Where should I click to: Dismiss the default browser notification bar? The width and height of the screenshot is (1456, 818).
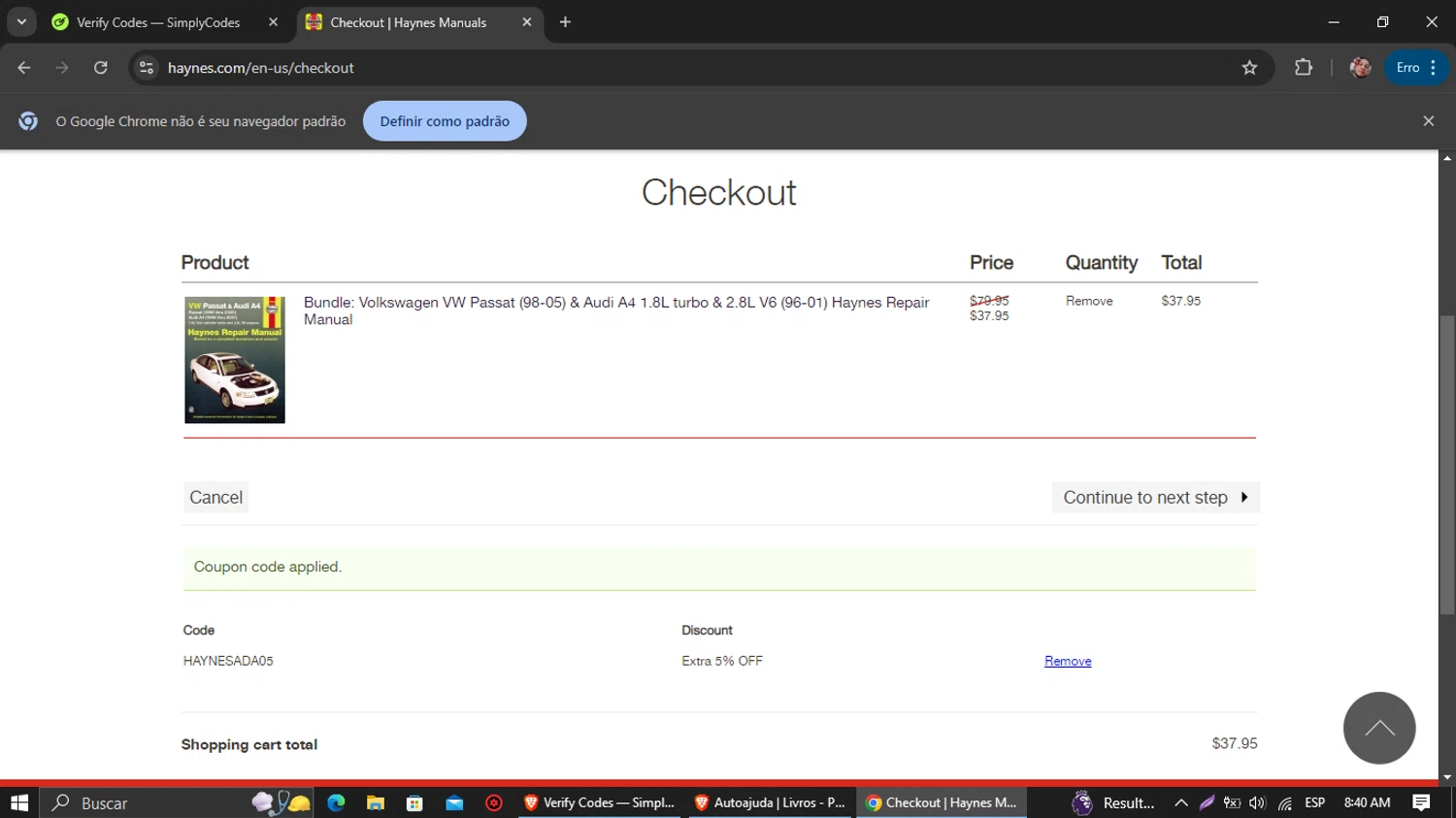[1428, 121]
